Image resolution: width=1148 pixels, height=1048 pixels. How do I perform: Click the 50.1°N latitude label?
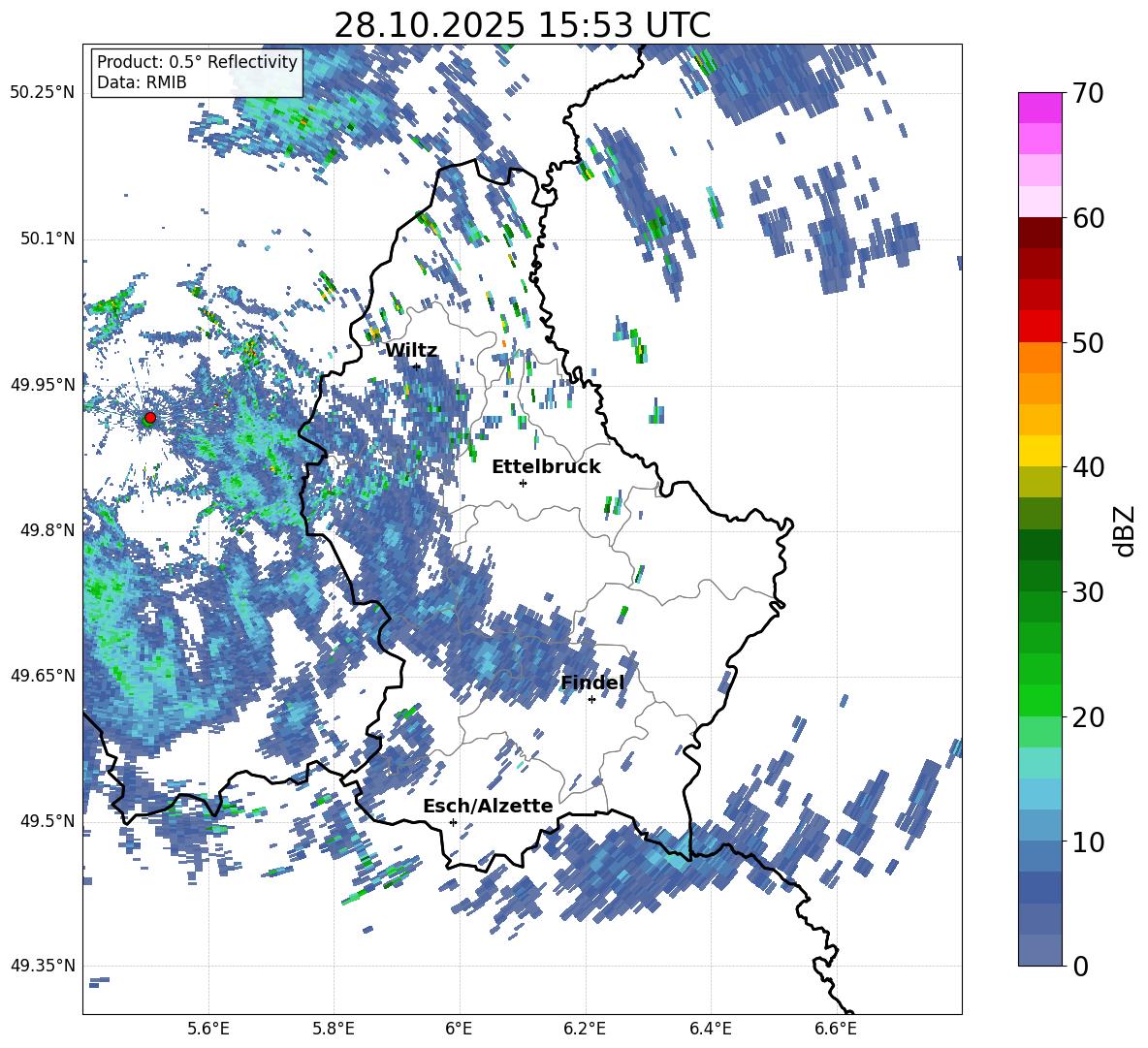[48, 238]
